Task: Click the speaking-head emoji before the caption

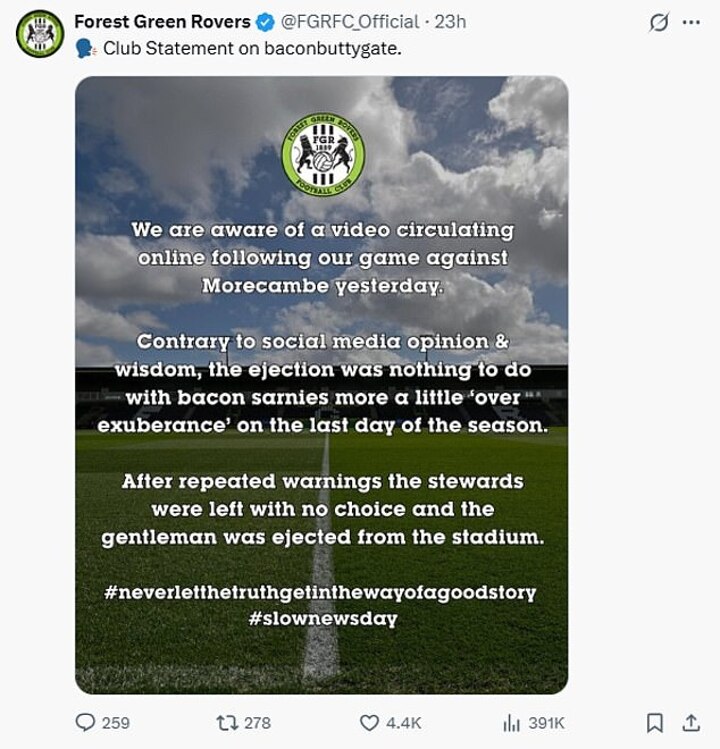Action: click(84, 48)
